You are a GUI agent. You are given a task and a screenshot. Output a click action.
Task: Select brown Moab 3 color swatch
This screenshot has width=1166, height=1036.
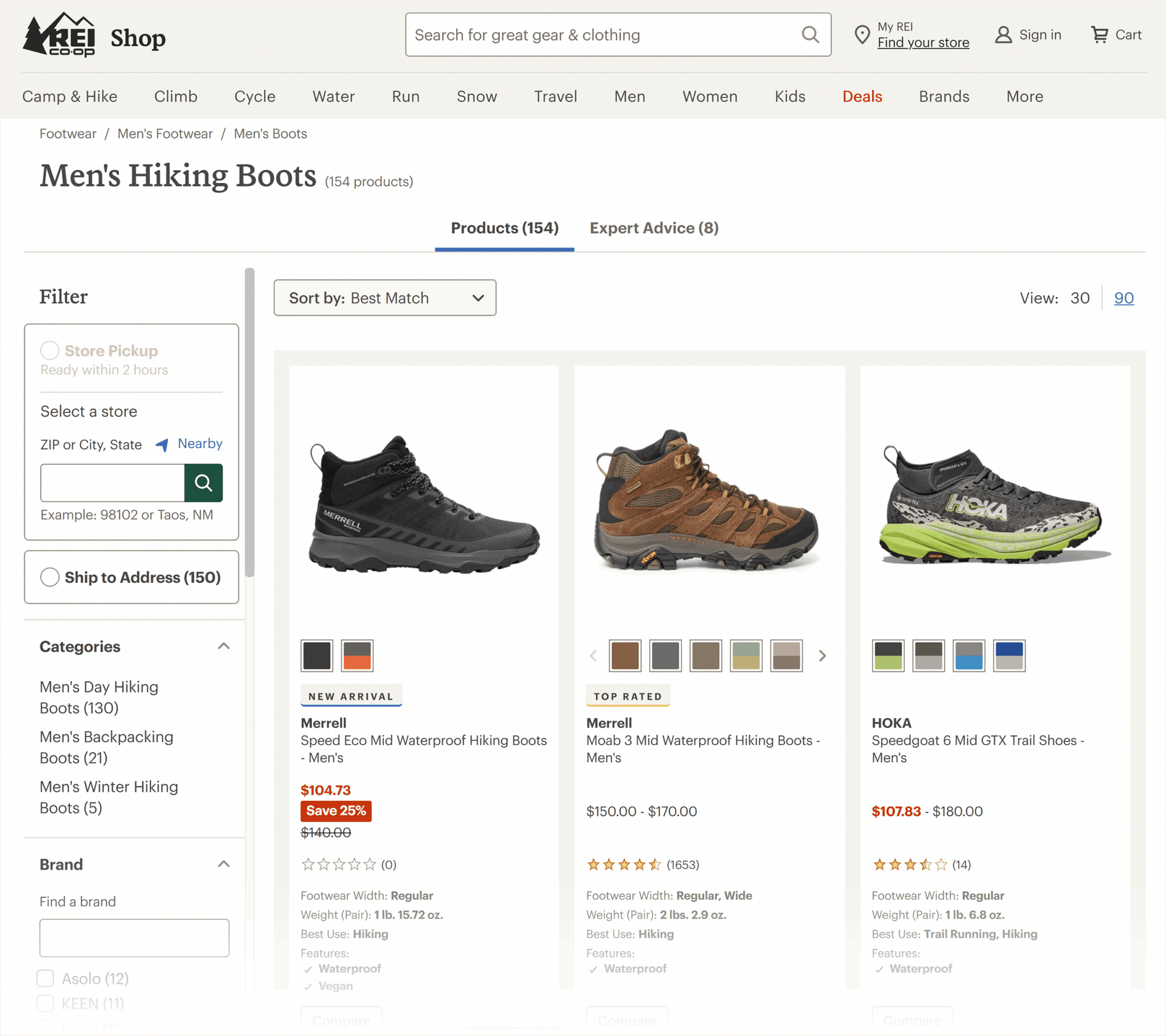pyautogui.click(x=625, y=656)
